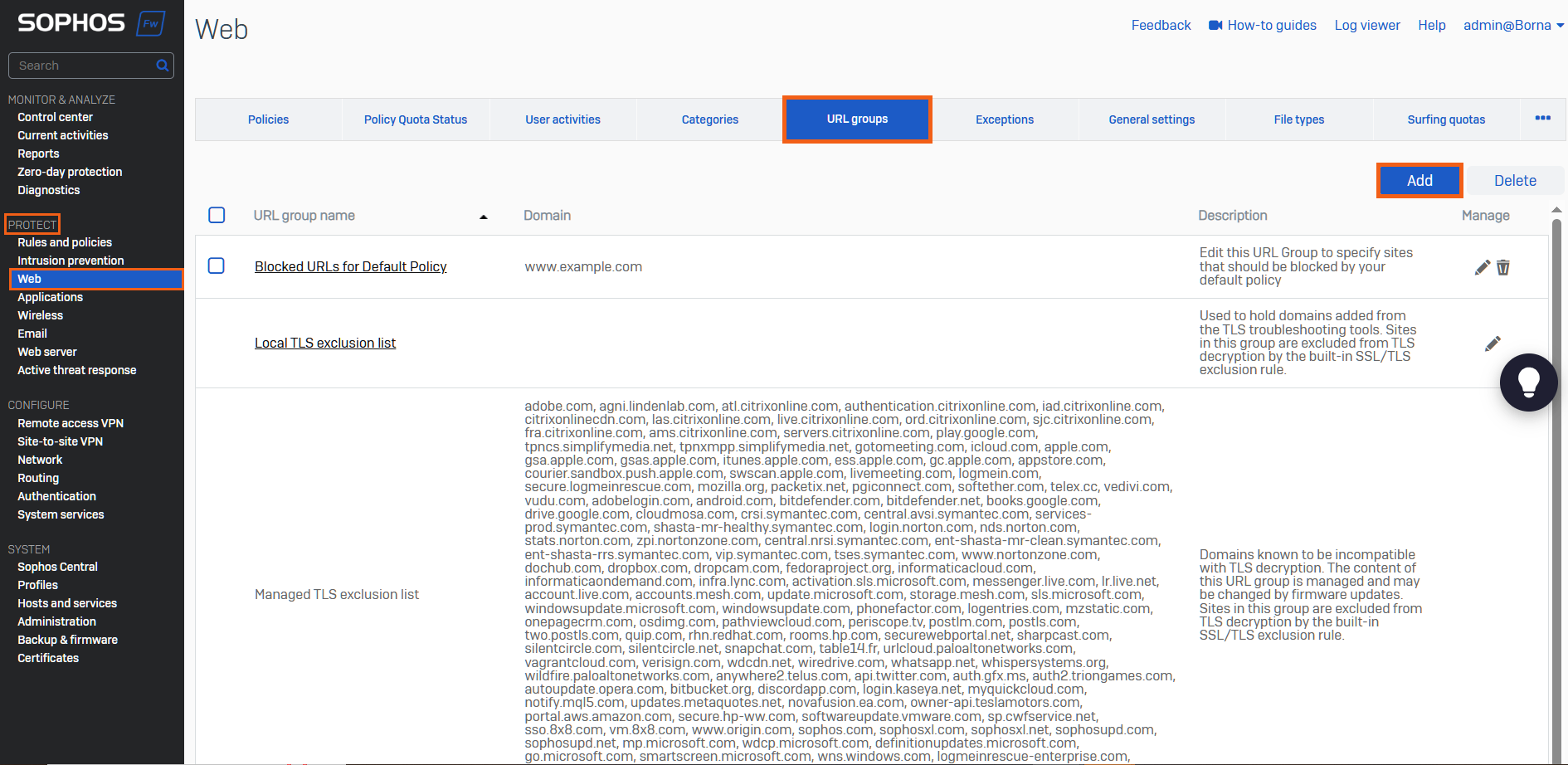Open Applications in sidebar

tap(50, 297)
